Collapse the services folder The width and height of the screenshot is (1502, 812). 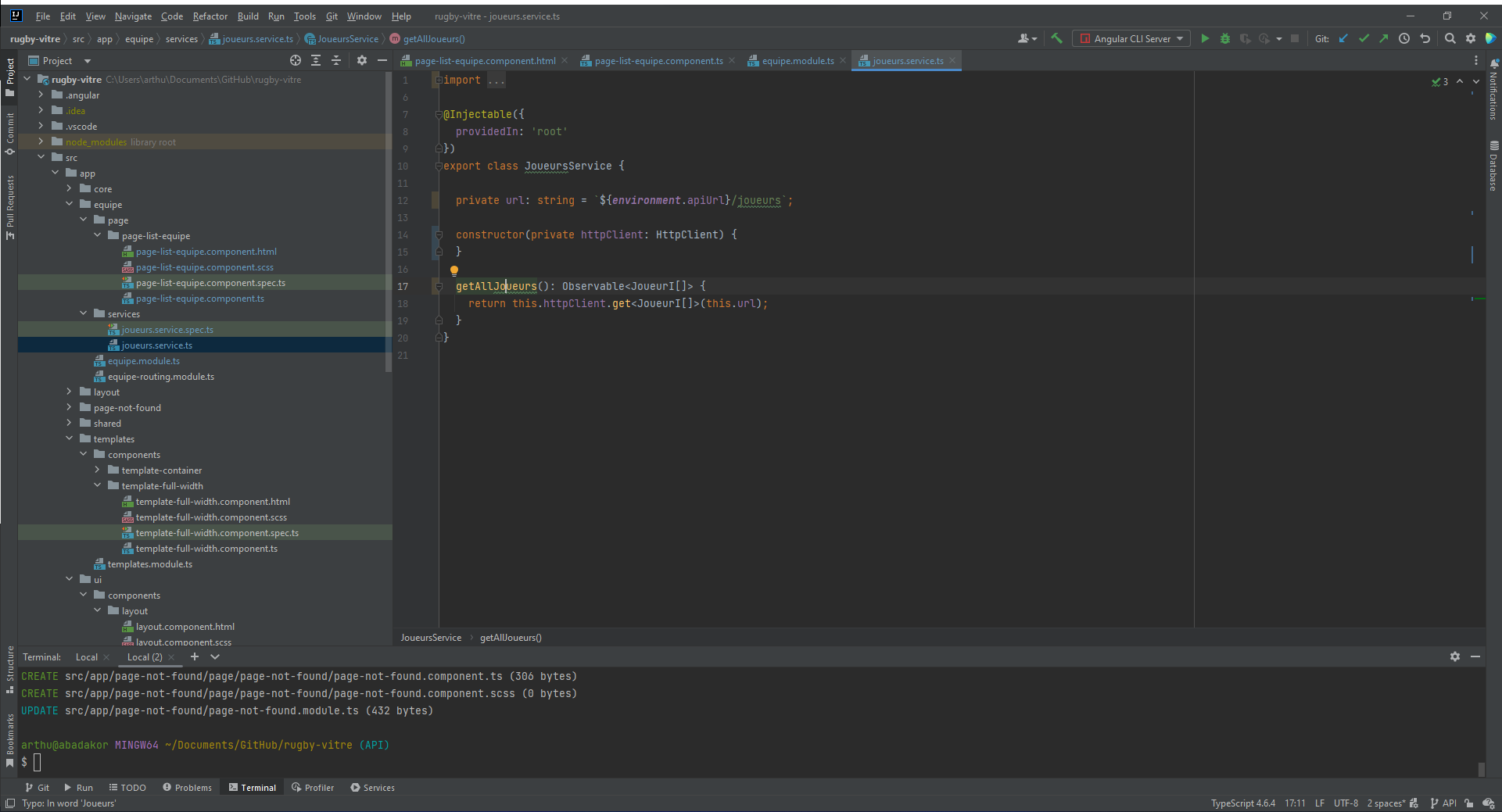[83, 313]
